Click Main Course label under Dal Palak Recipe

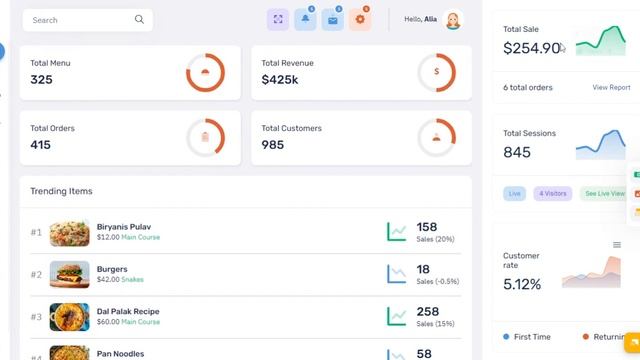(x=140, y=322)
